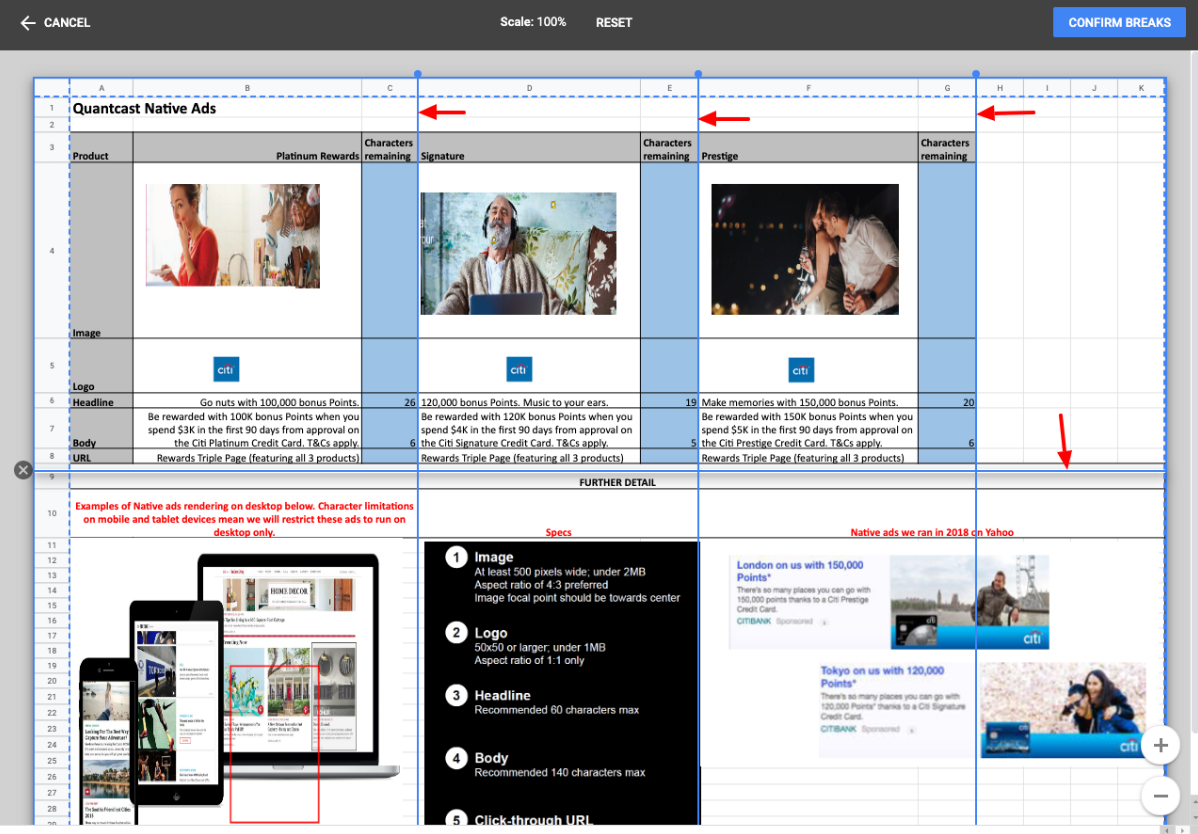Click '120,000 bonus Points. Music to your ears.' cell

click(529, 402)
